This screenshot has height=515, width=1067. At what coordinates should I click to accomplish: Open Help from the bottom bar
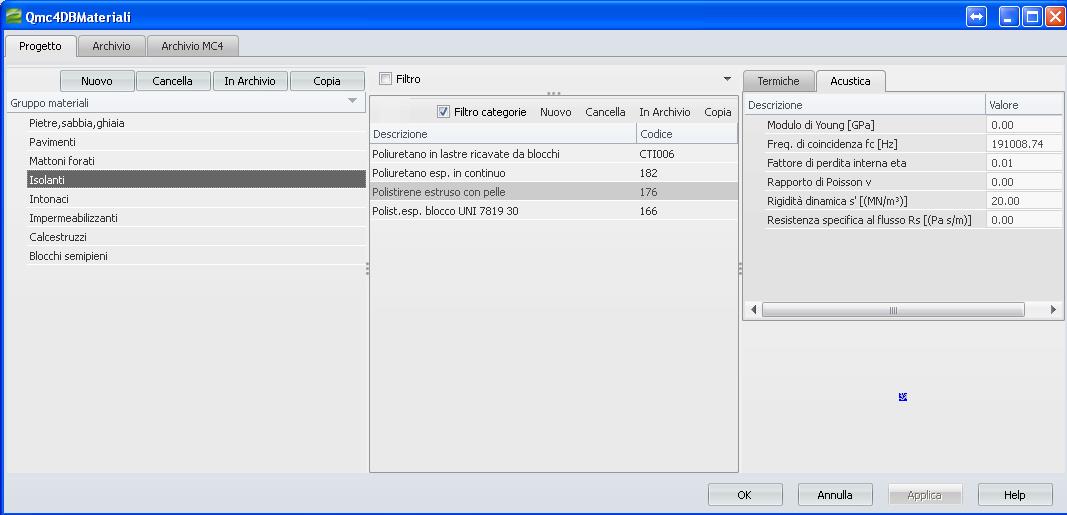[x=1014, y=494]
